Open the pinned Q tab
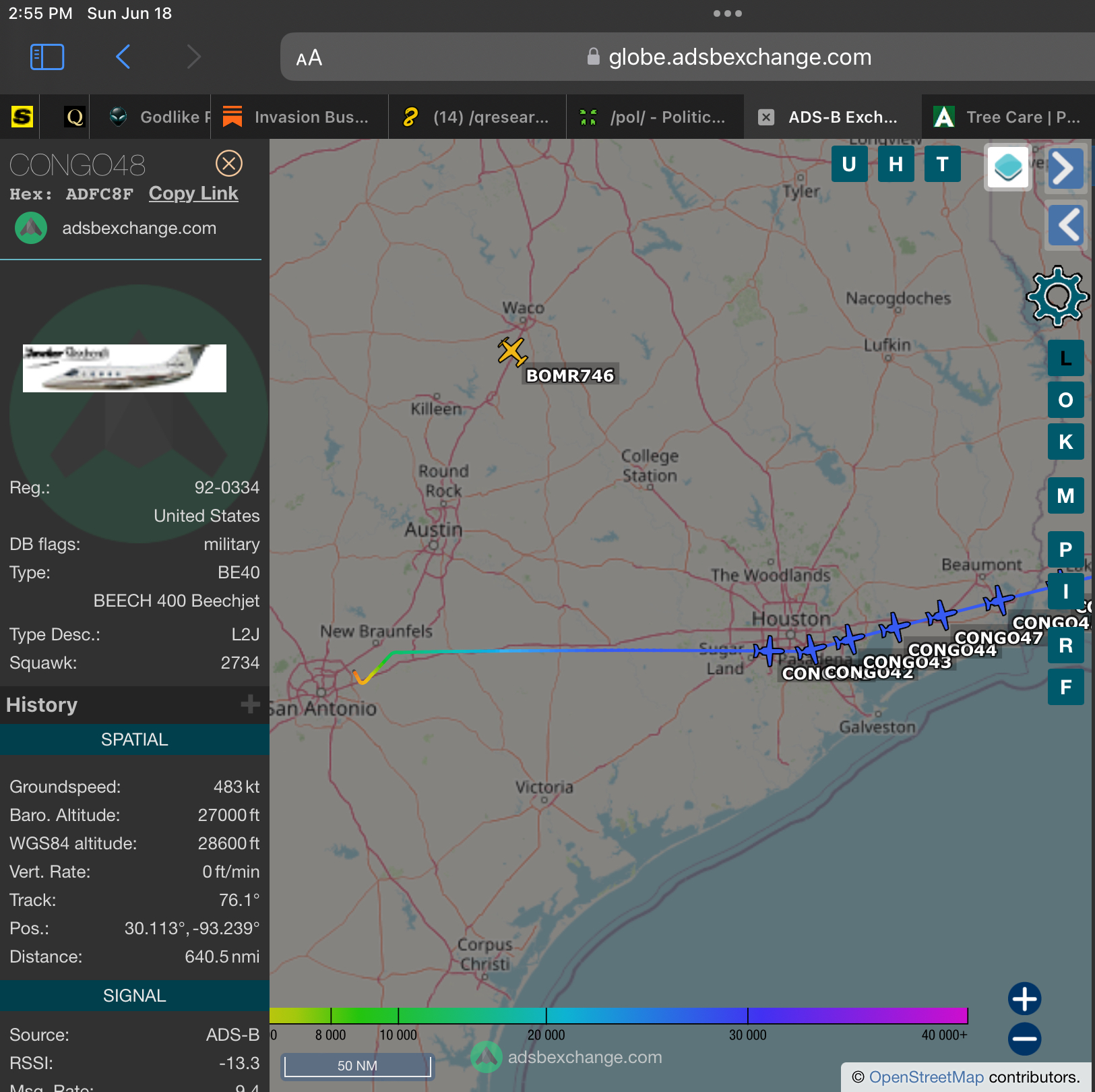 (x=75, y=117)
